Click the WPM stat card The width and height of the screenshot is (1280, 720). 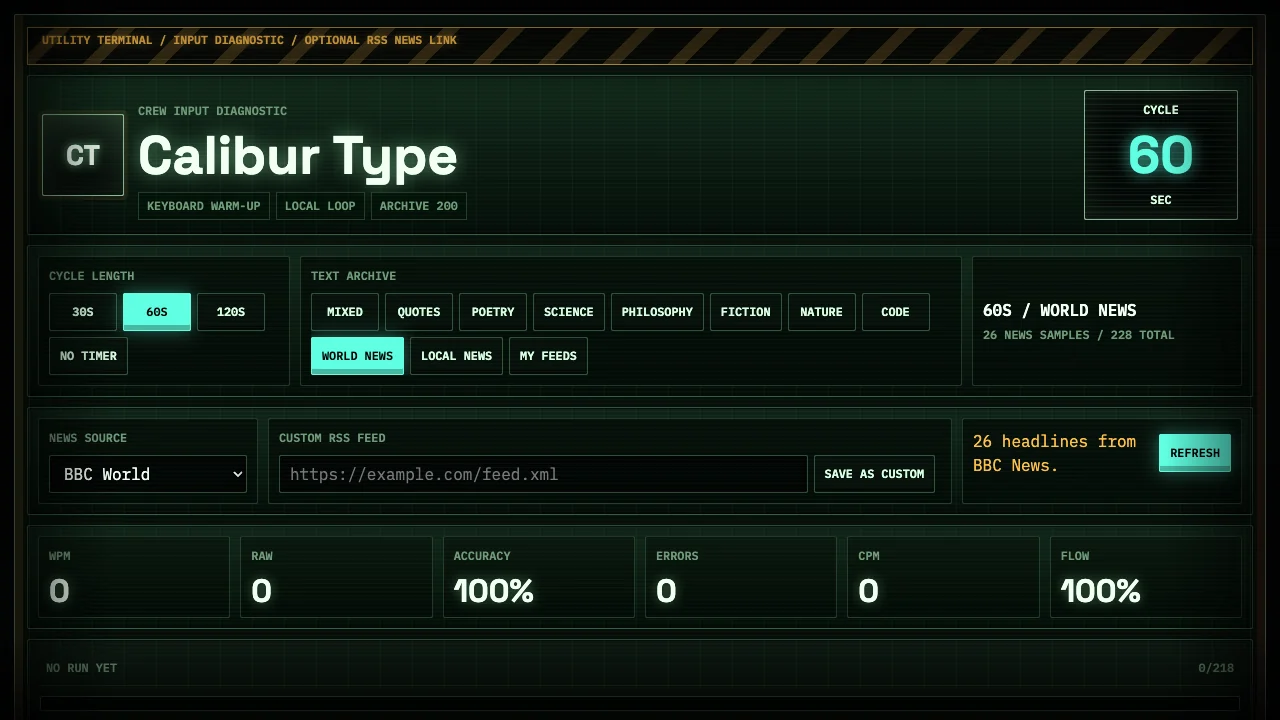(x=134, y=577)
